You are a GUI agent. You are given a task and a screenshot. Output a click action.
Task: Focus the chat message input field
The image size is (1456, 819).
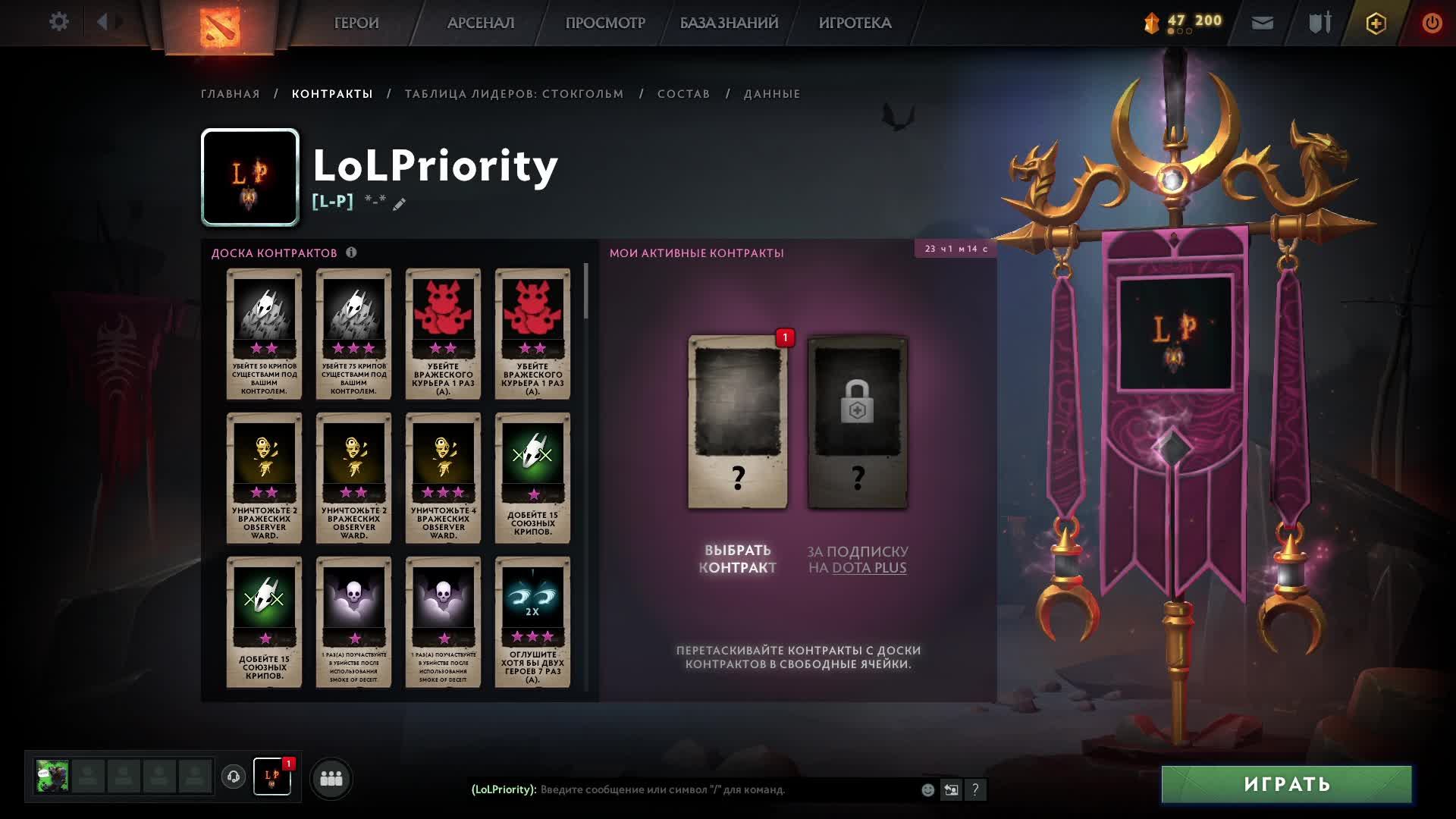[x=728, y=790]
